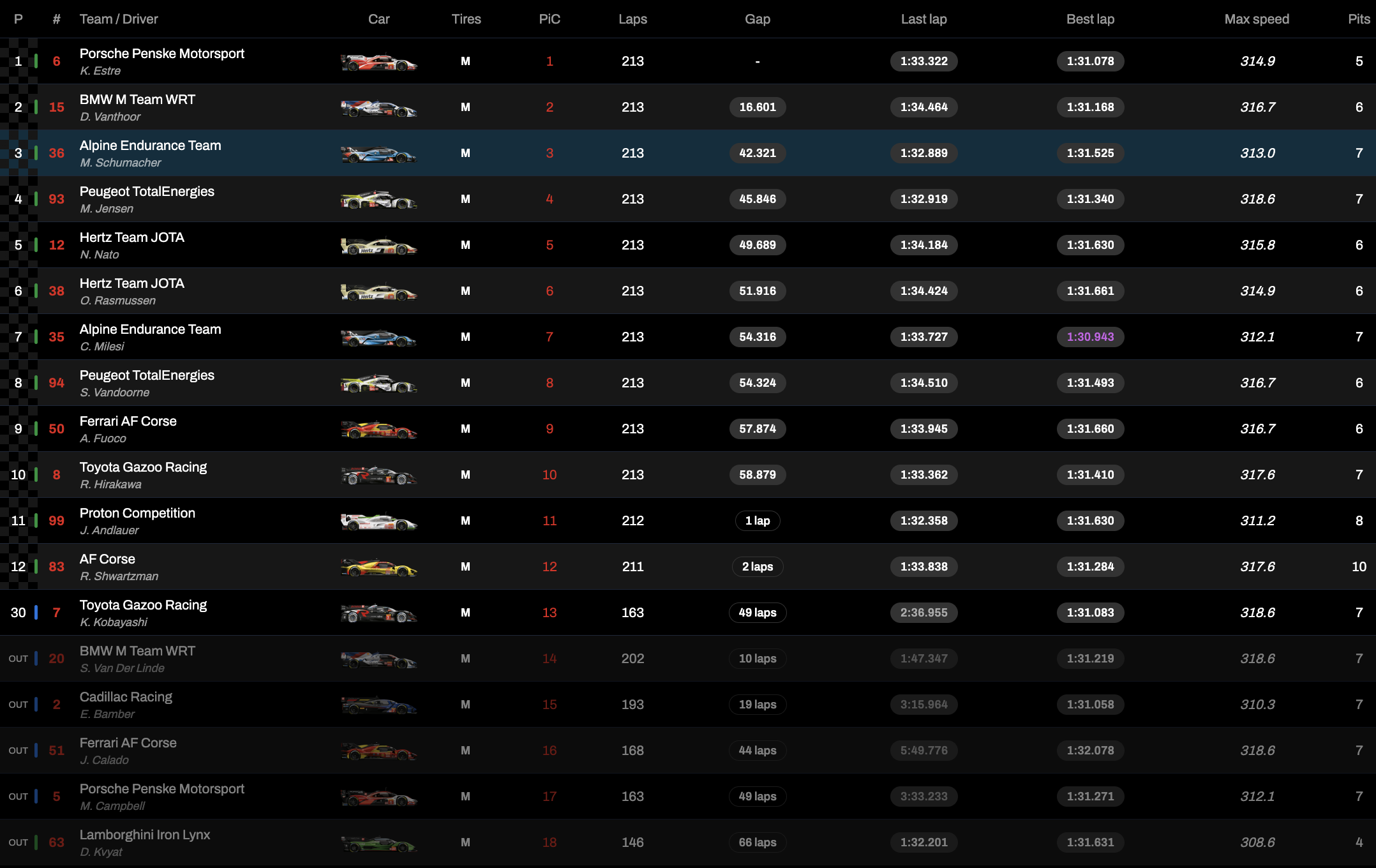Click the 5:49.776 last lap badge
Image resolution: width=1376 pixels, height=868 pixels.
[924, 751]
